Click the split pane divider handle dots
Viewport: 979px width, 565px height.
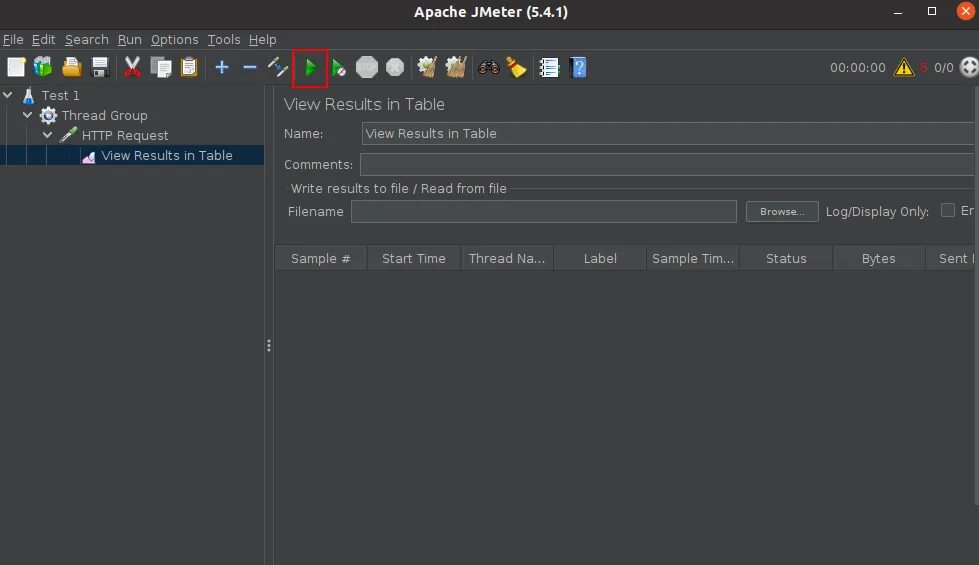click(268, 345)
